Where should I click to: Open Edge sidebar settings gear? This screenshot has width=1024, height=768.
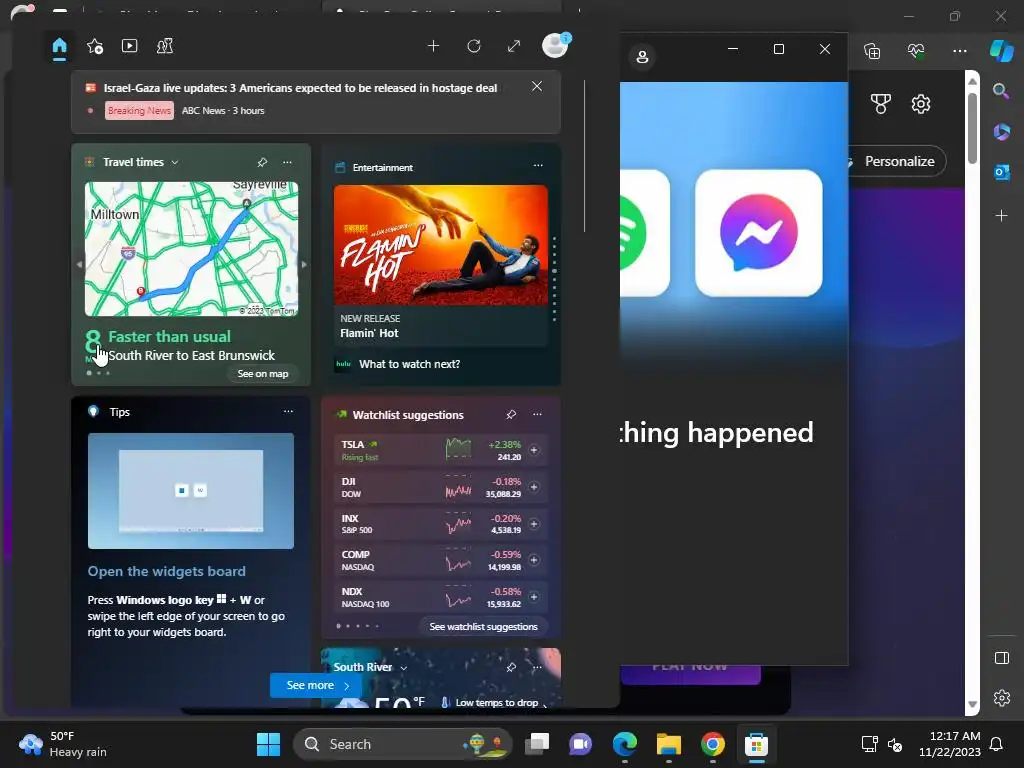click(x=1001, y=697)
